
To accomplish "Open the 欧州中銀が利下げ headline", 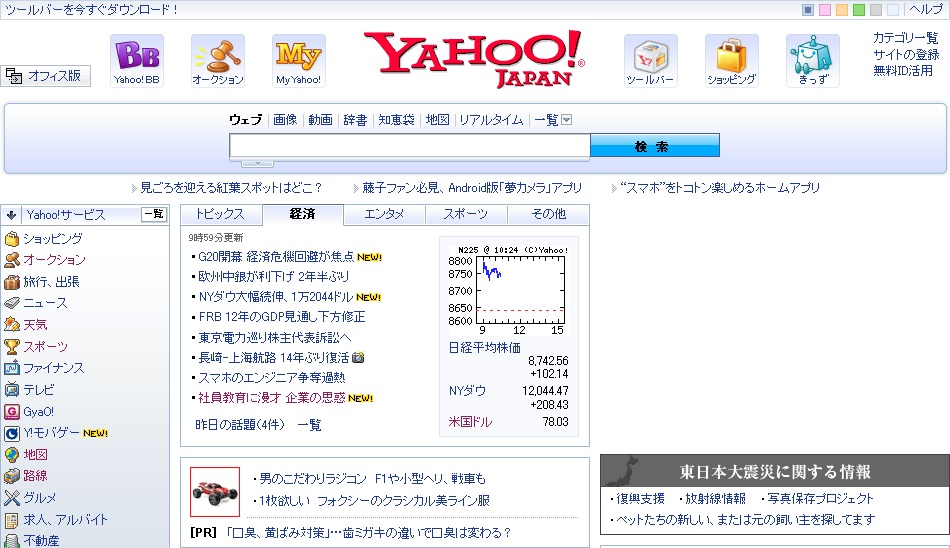I will tap(274, 277).
